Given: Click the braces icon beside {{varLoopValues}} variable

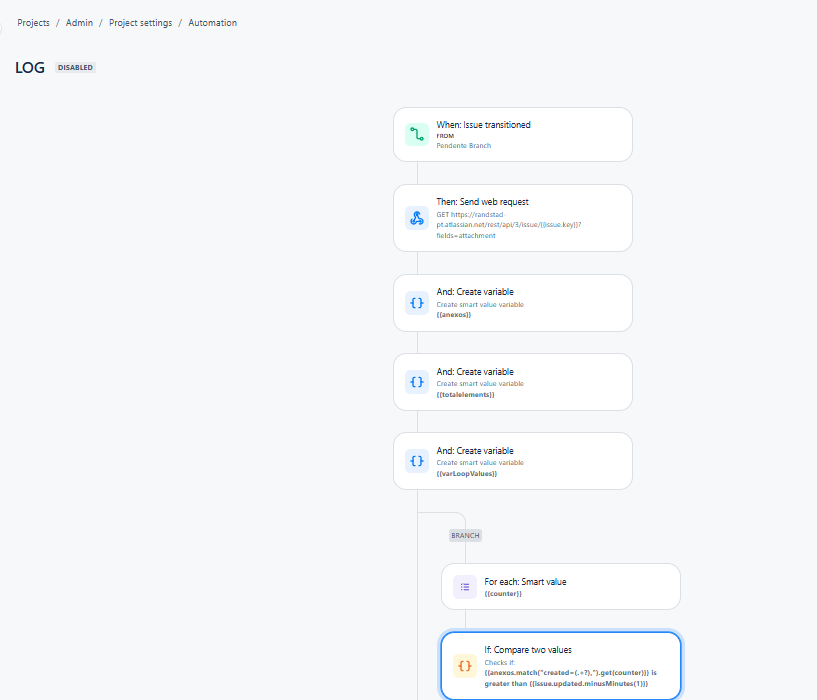Looking at the screenshot, I should click(x=417, y=461).
